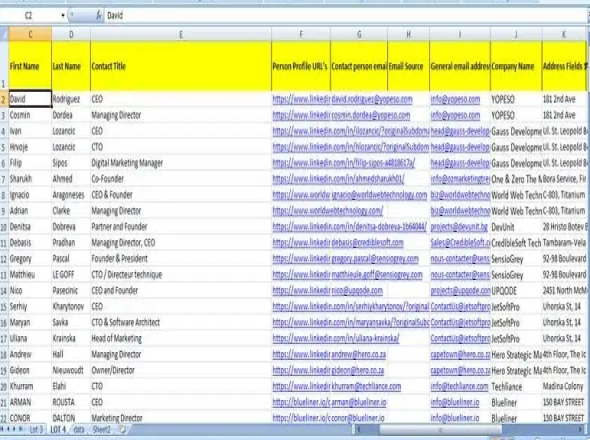Select column J header

tap(516, 34)
